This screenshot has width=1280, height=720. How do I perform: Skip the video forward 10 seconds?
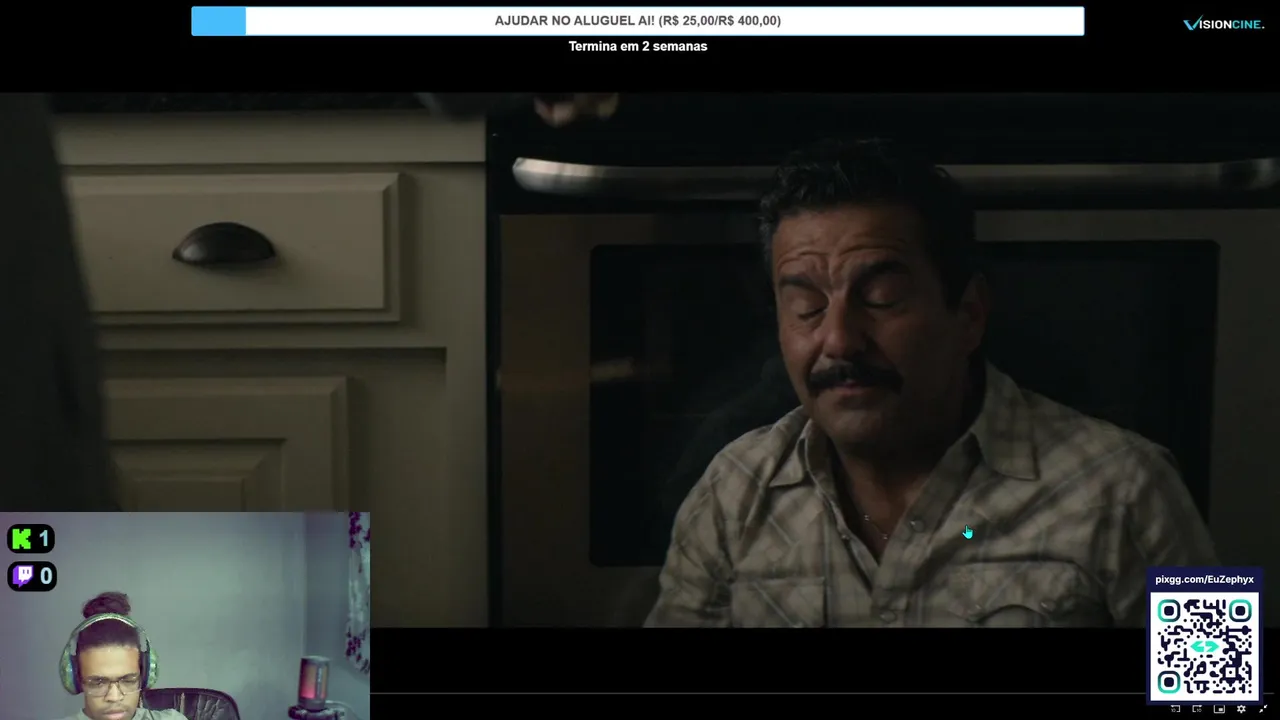pyautogui.click(x=1197, y=709)
